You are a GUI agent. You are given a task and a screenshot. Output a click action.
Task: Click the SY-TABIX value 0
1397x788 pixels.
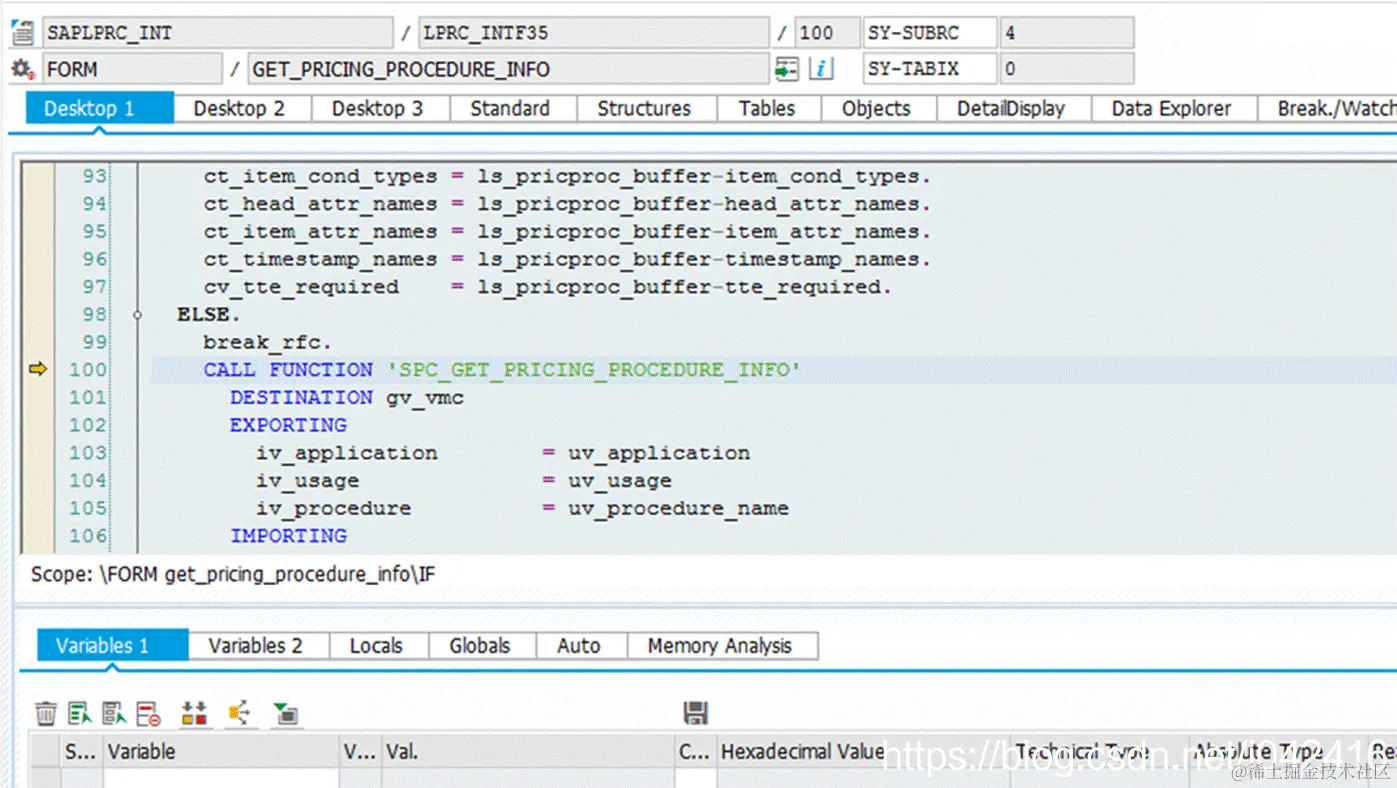[x=1067, y=69]
